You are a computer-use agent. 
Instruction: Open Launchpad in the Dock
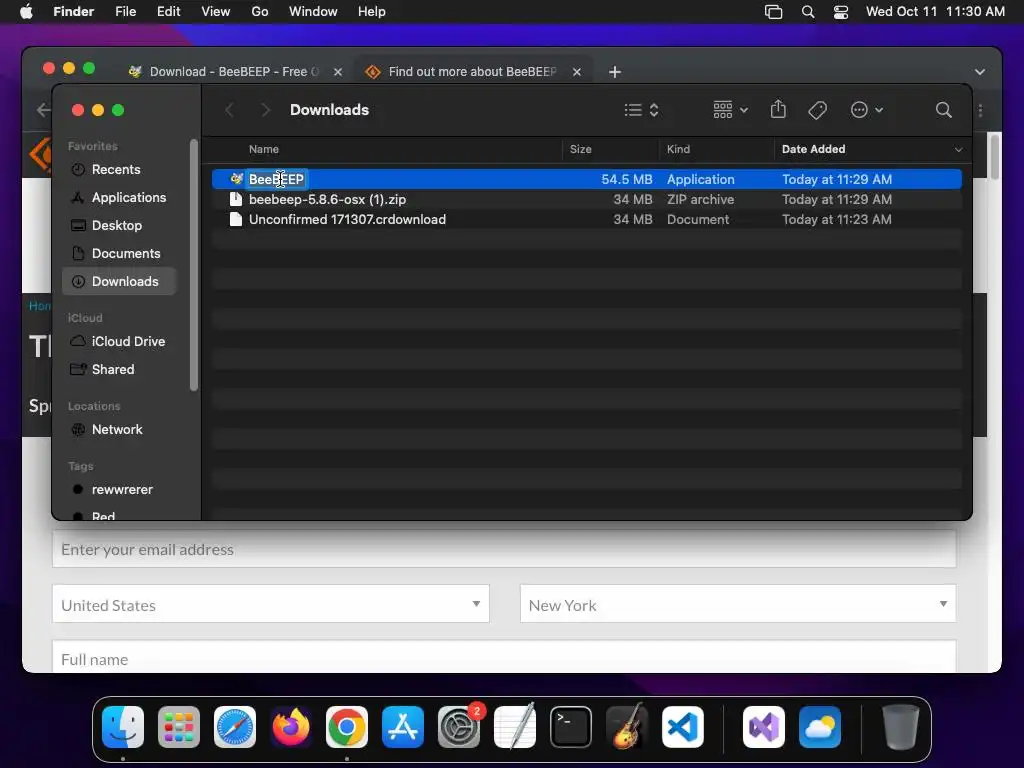tap(178, 726)
